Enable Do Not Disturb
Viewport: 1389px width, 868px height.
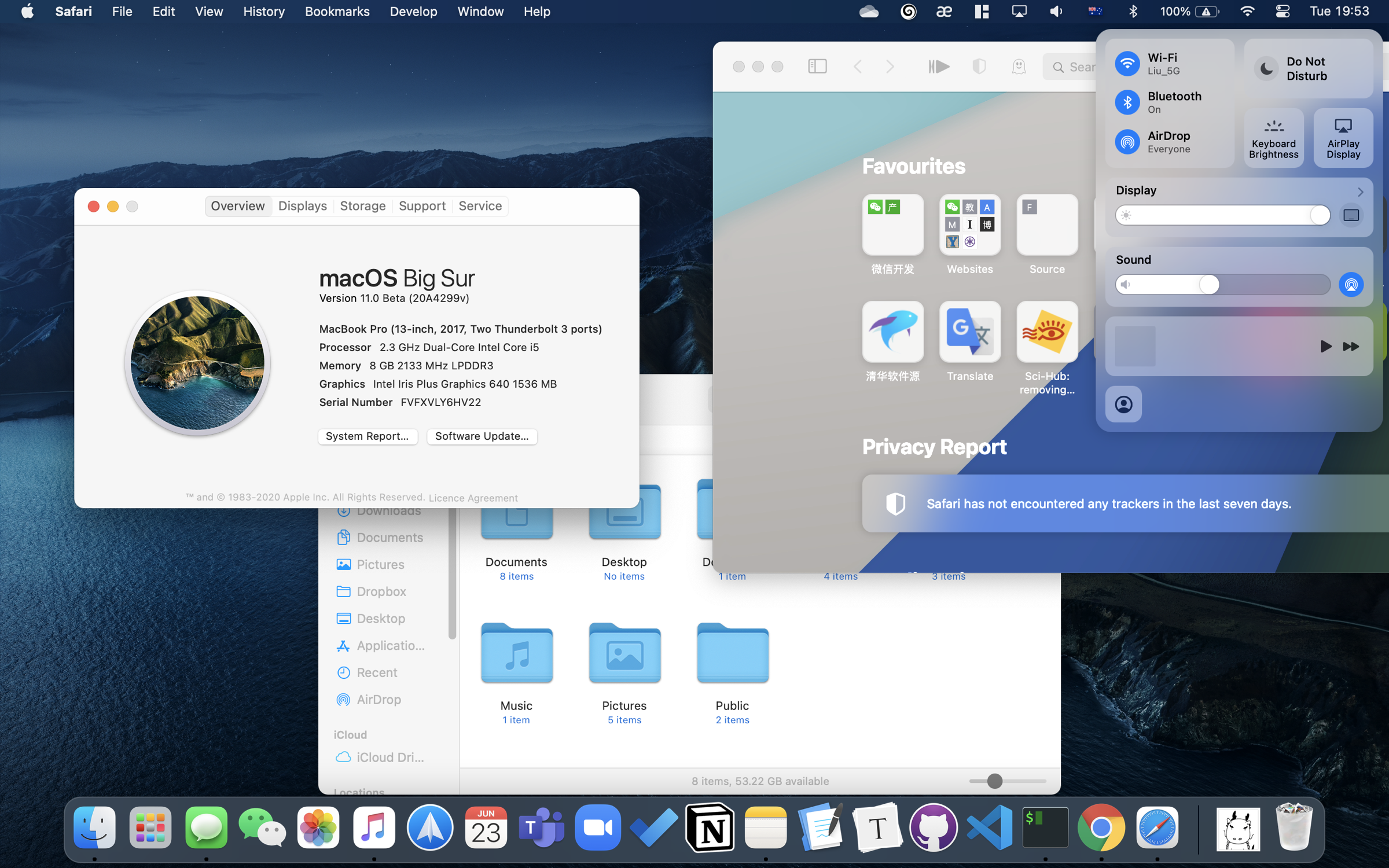pyautogui.click(x=1266, y=69)
